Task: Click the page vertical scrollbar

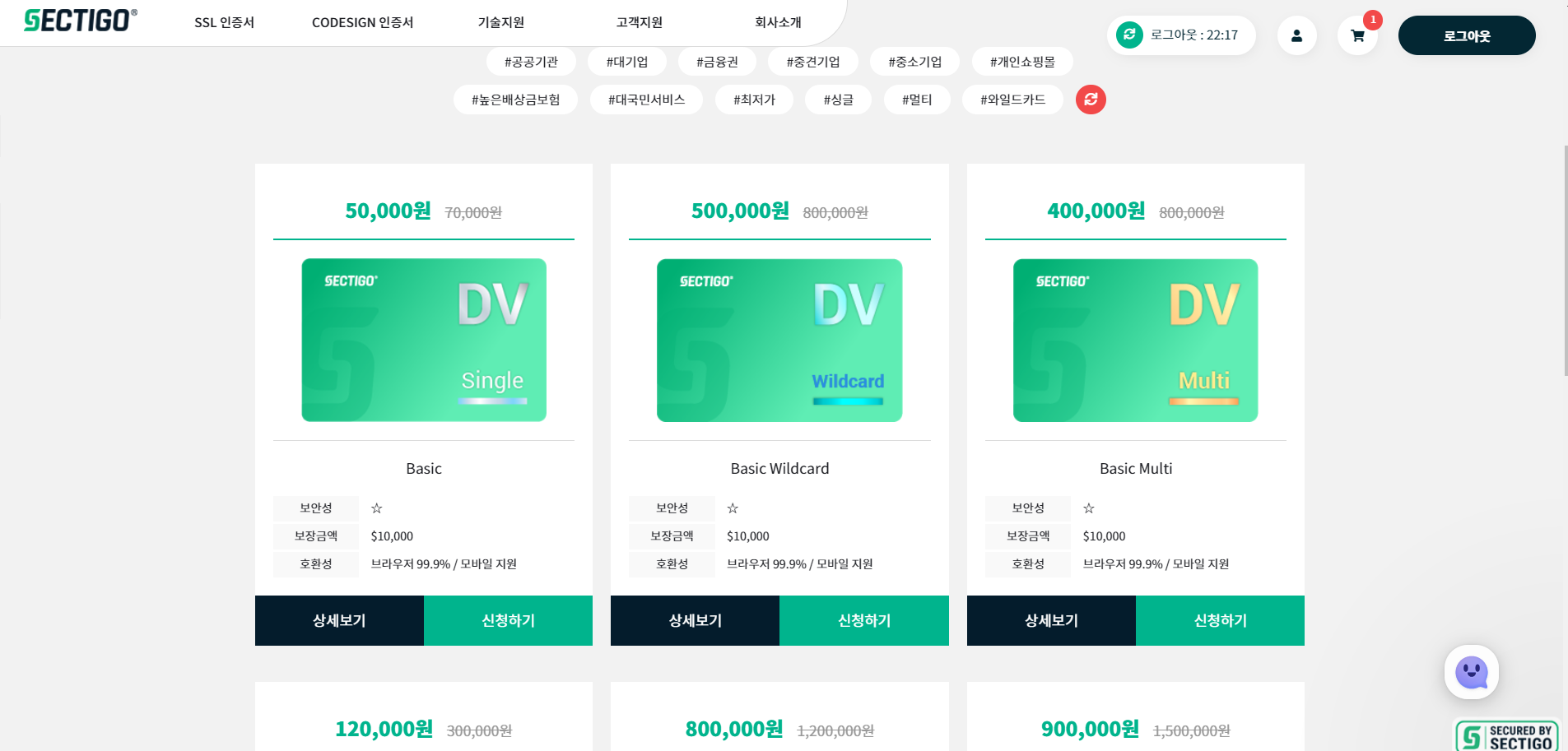Action: 1566,260
